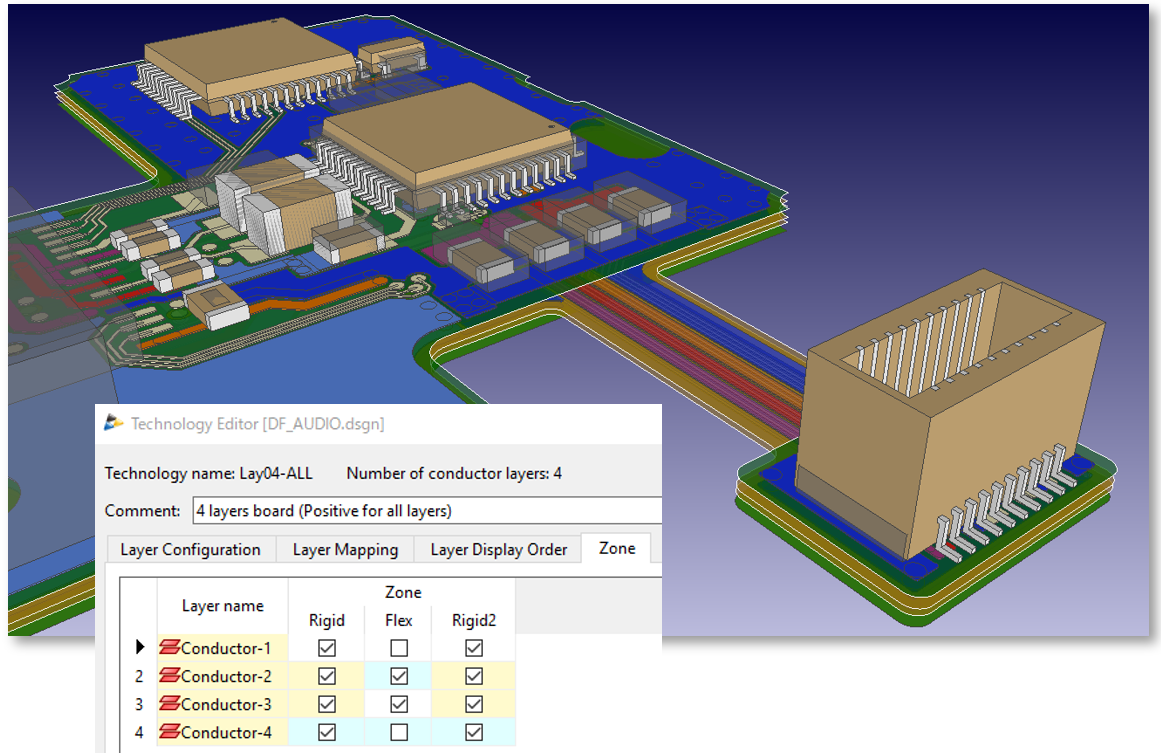Disable the Rigid zone for Conductor-2
The width and height of the screenshot is (1161, 756).
(x=327, y=676)
